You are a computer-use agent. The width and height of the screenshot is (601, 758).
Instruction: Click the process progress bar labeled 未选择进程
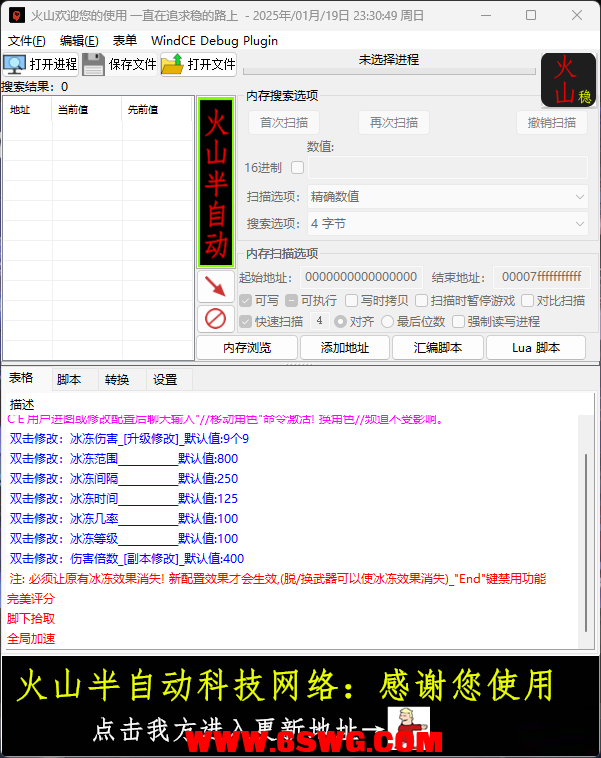click(388, 60)
